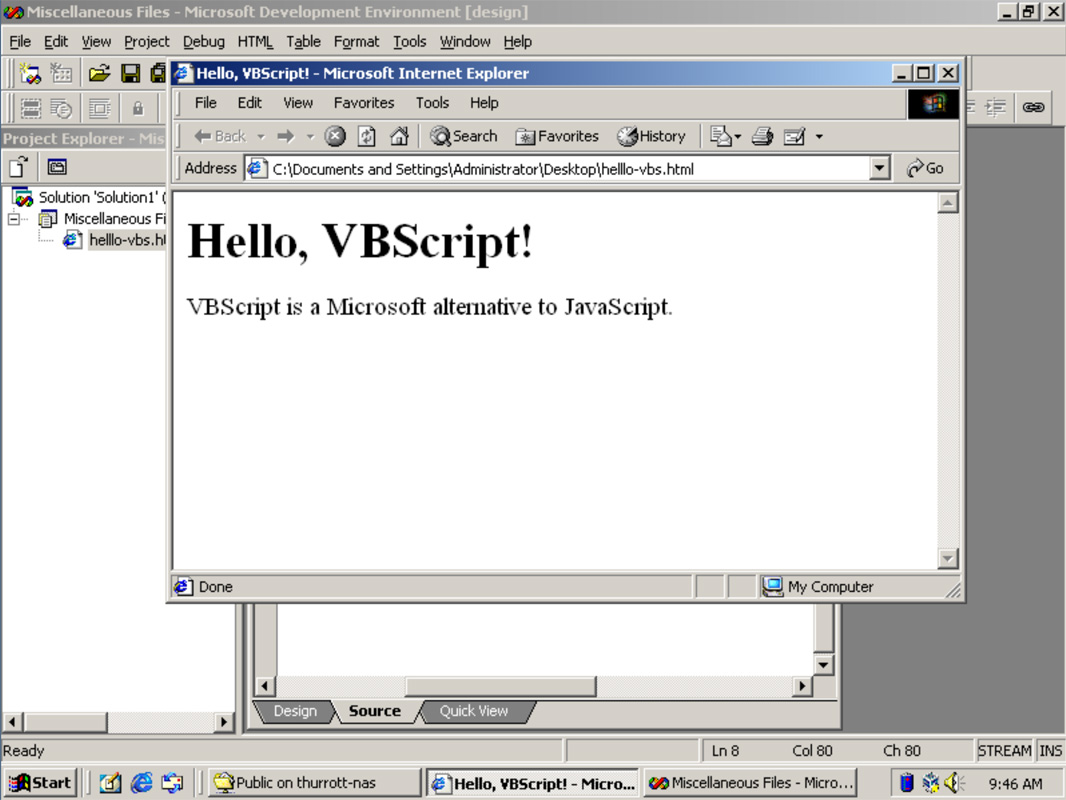The image size is (1066, 800).
Task: Click the Search button in IE toolbar
Action: point(463,136)
